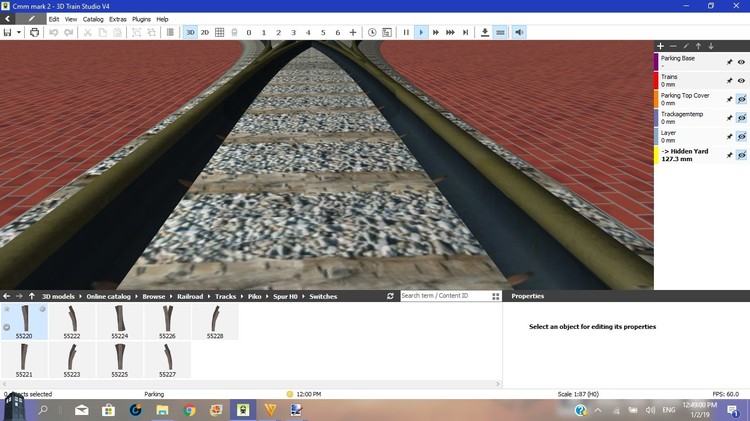This screenshot has width=750, height=421.
Task: Open the Plugins menu
Action: click(141, 19)
